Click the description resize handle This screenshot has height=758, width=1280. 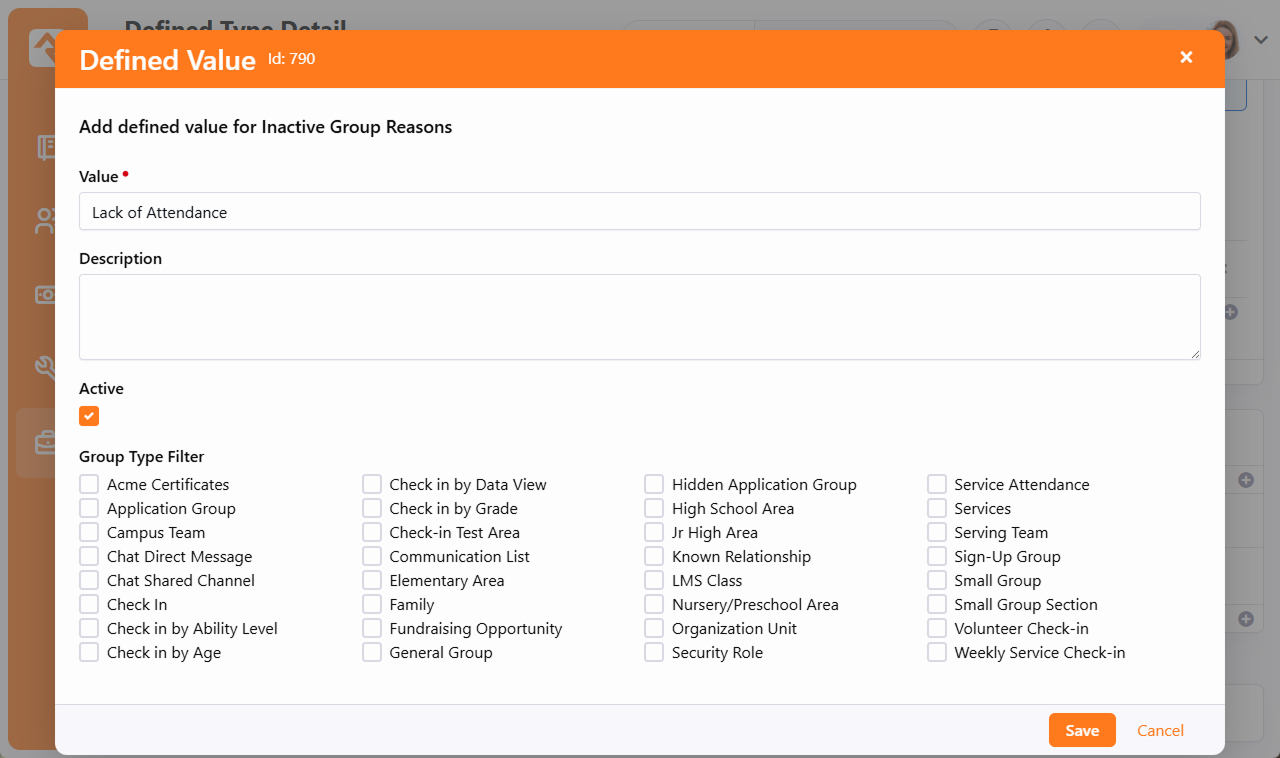click(1194, 353)
